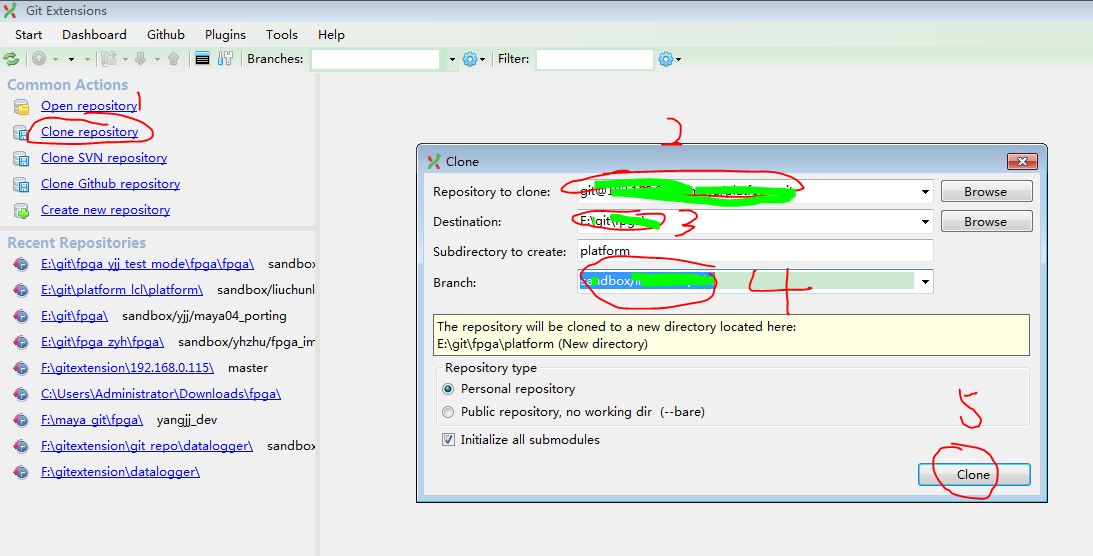Select the Personal repository radio button
Viewport: 1093px width, 556px height.
tap(448, 389)
